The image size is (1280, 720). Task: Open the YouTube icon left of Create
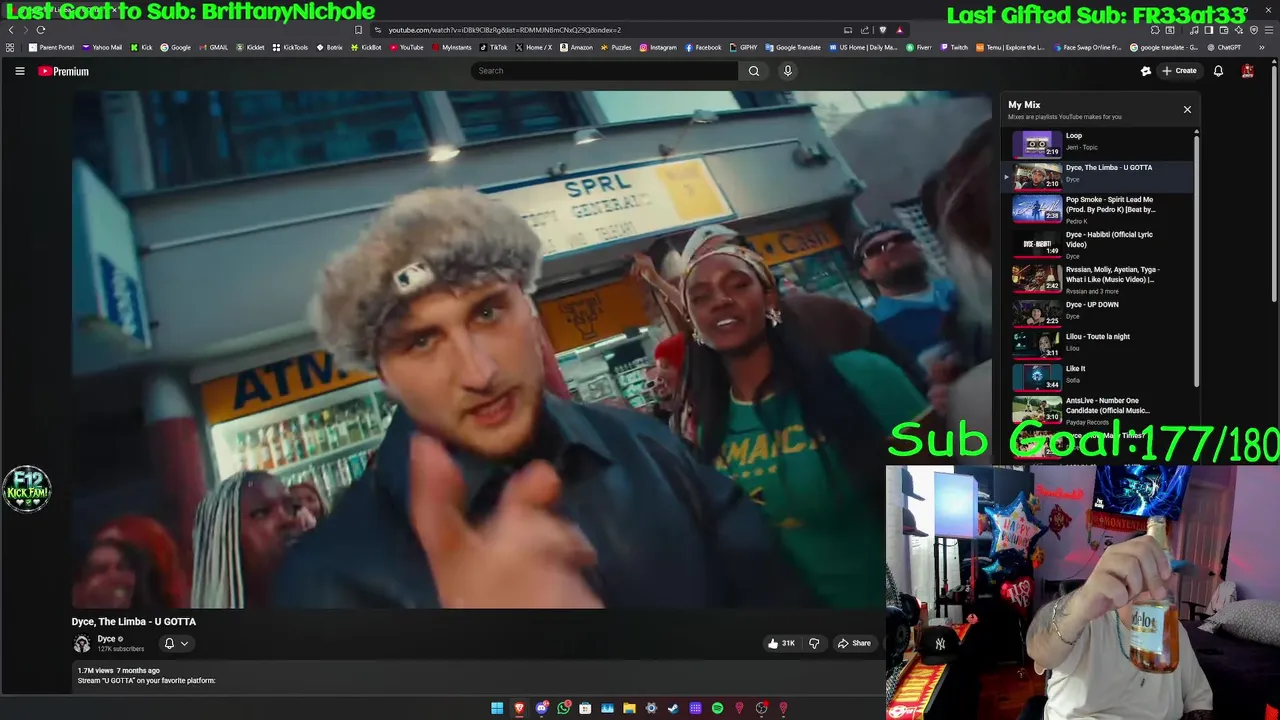tap(1146, 71)
